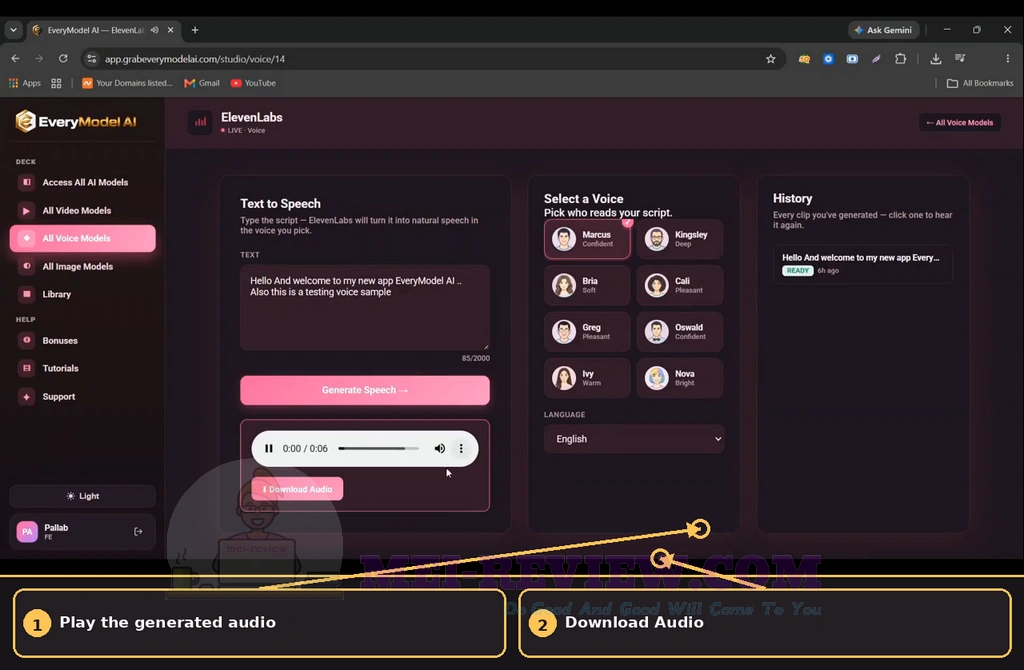Click the Generate Speech button

pyautogui.click(x=364, y=390)
